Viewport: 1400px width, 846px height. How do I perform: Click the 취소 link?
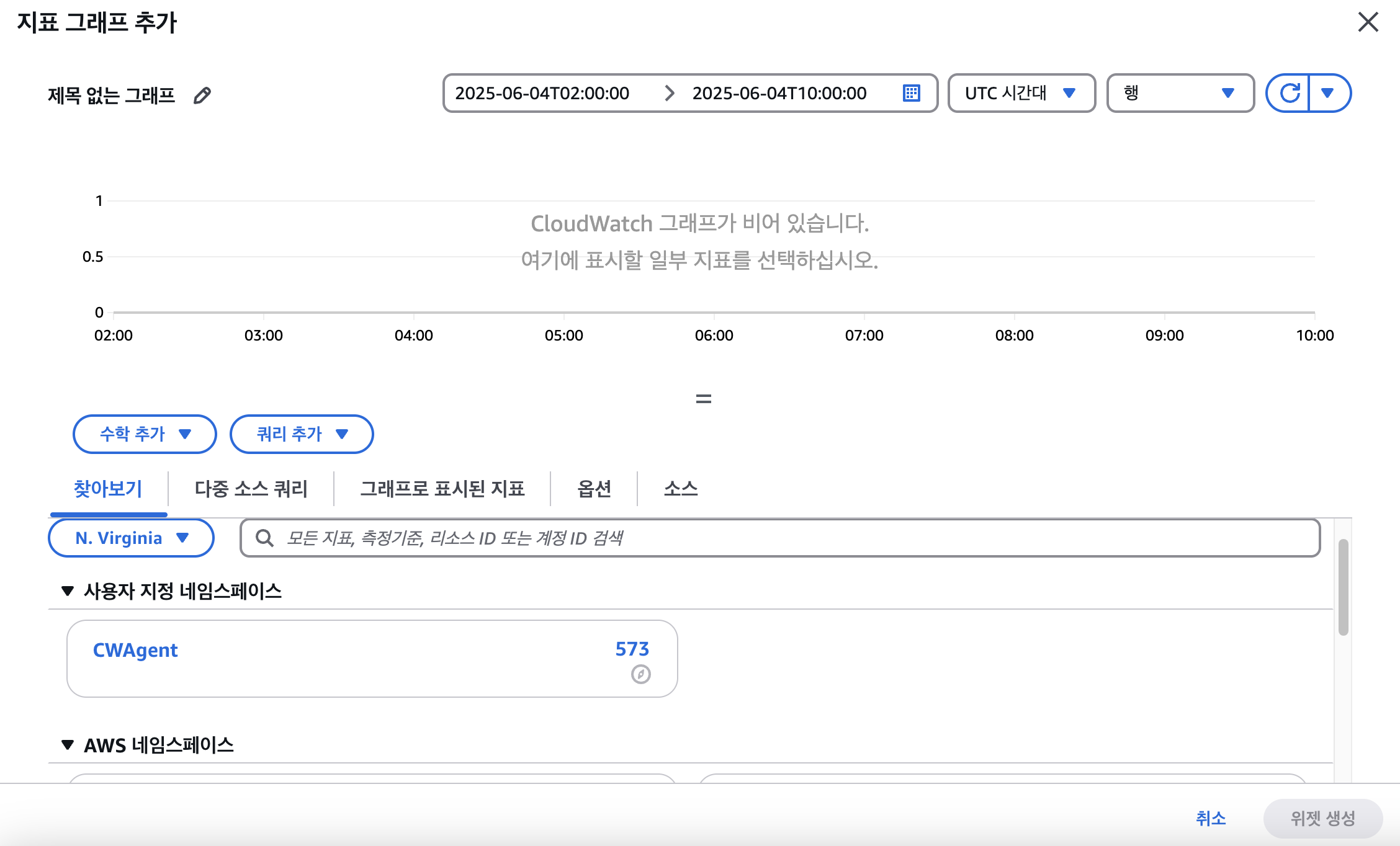point(1210,818)
